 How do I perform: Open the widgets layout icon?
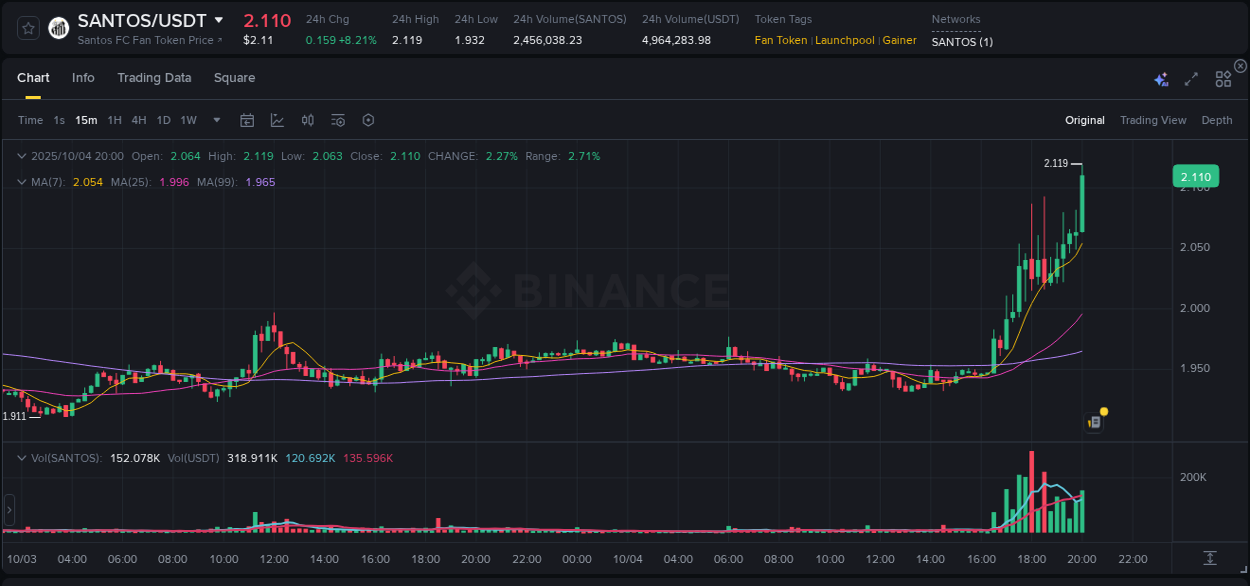tap(1223, 78)
